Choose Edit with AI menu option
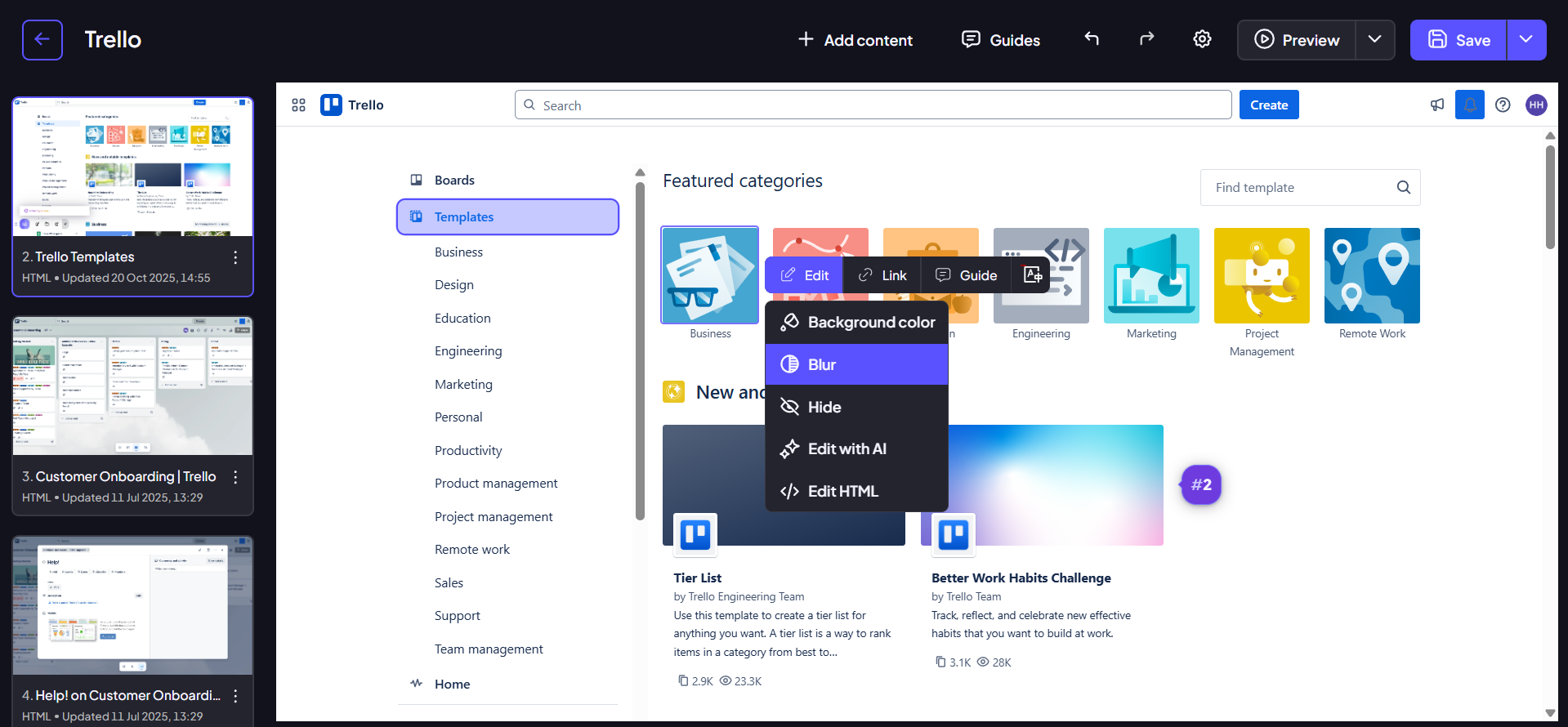 point(856,448)
